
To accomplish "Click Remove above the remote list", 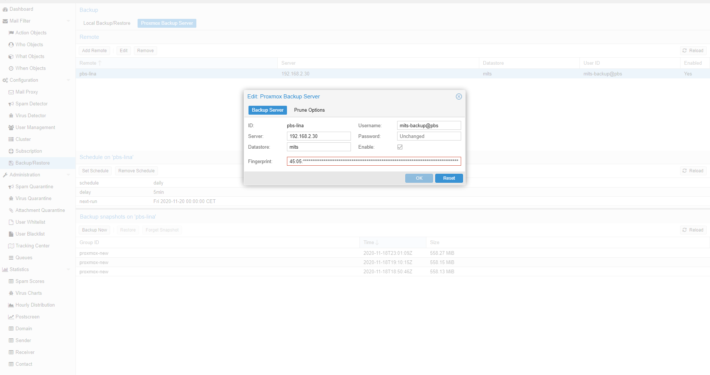I will click(145, 50).
